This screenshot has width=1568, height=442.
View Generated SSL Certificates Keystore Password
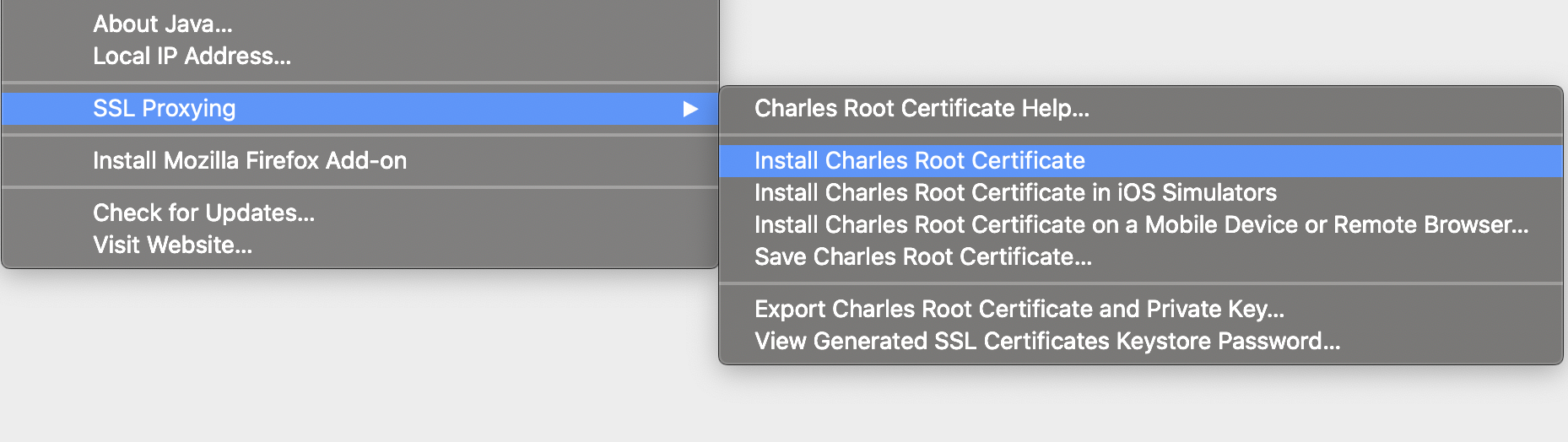(x=1046, y=341)
